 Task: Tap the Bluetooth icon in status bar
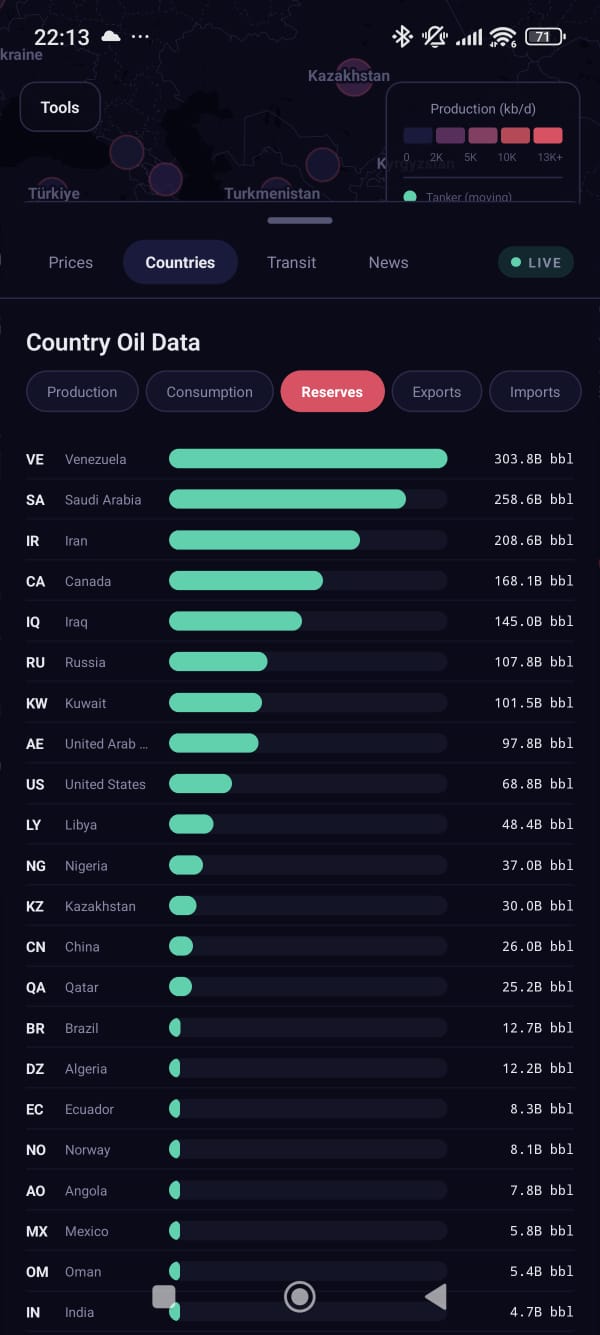(402, 37)
